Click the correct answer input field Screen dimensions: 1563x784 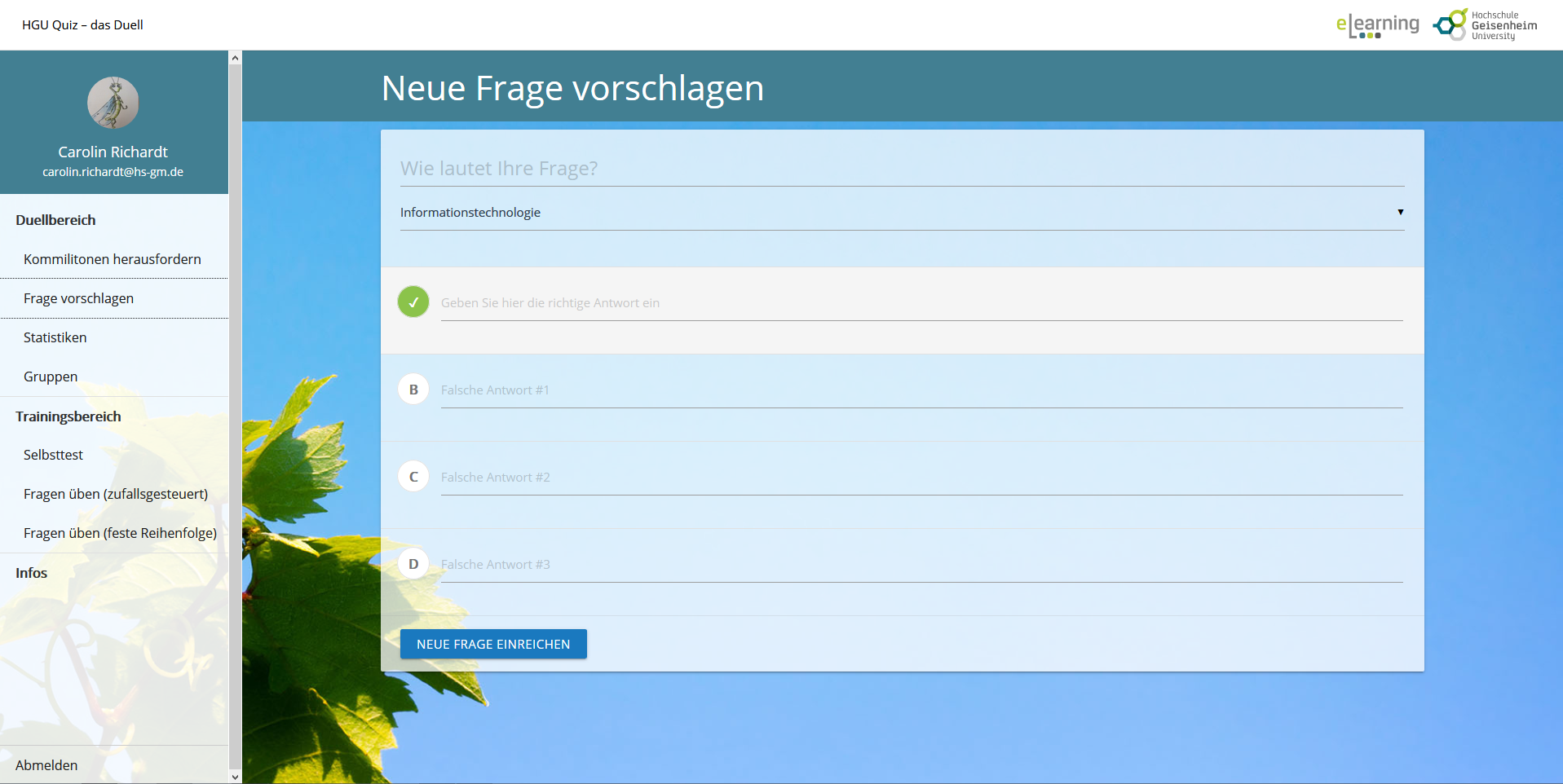(x=921, y=303)
